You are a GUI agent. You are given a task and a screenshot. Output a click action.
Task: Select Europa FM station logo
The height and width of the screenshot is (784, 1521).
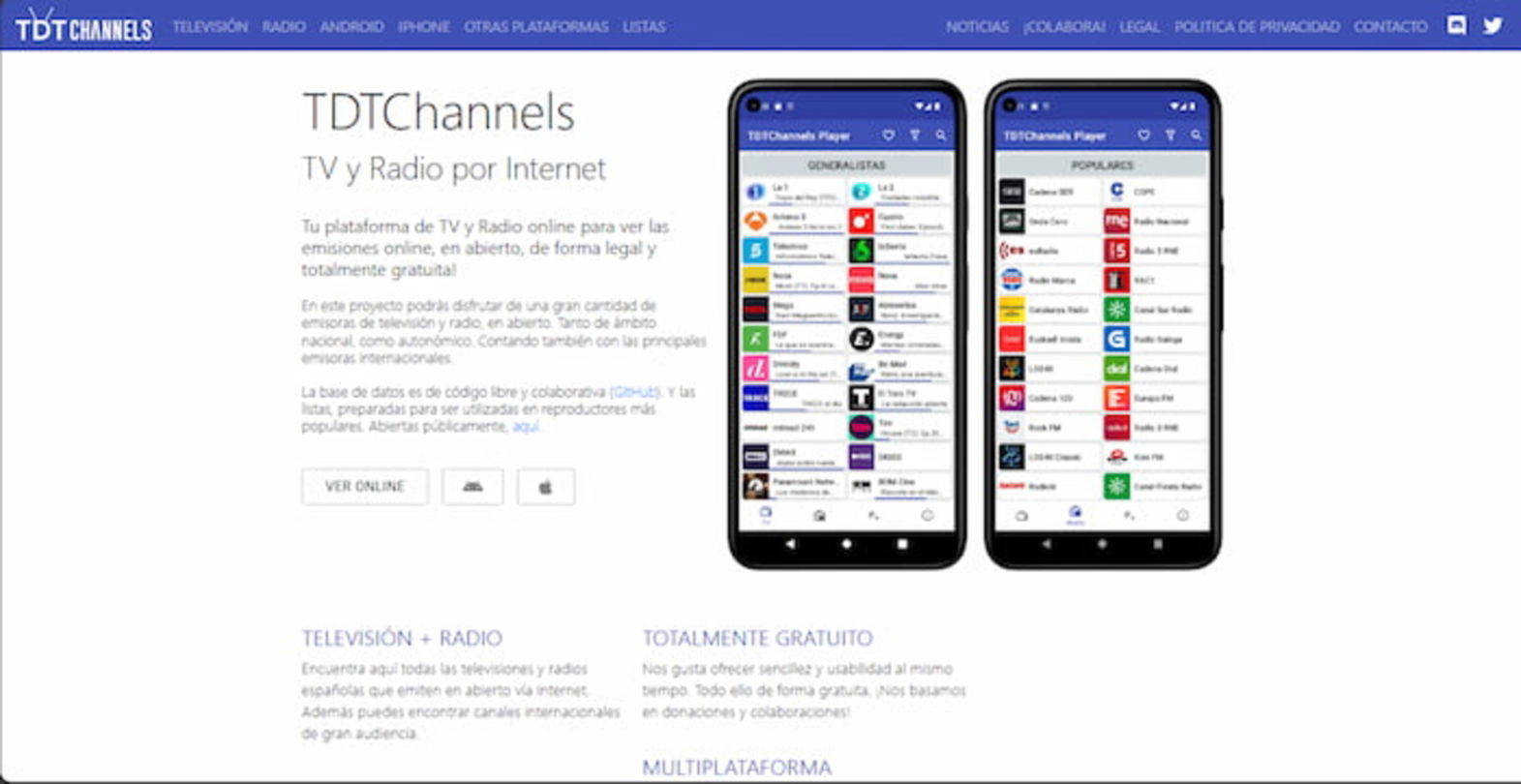point(1116,398)
